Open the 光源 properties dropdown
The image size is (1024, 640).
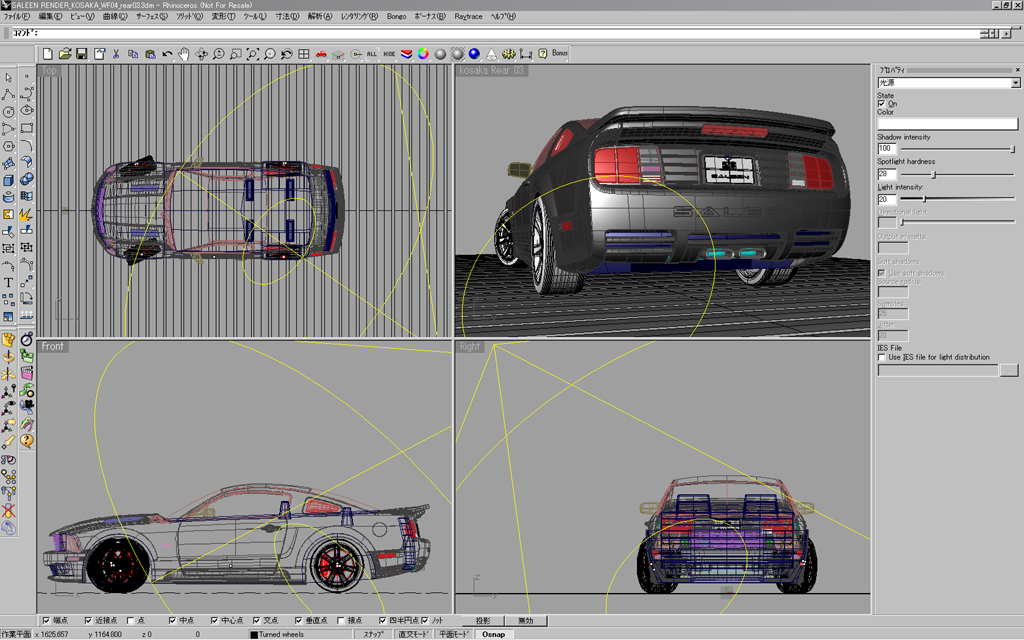click(x=1016, y=83)
